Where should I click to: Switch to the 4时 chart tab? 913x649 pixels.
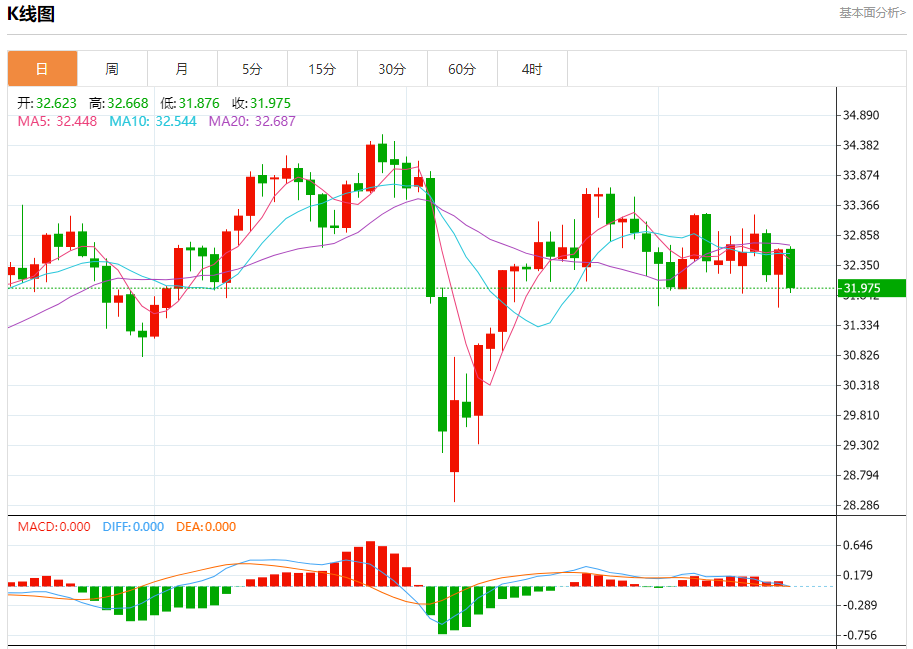(532, 69)
